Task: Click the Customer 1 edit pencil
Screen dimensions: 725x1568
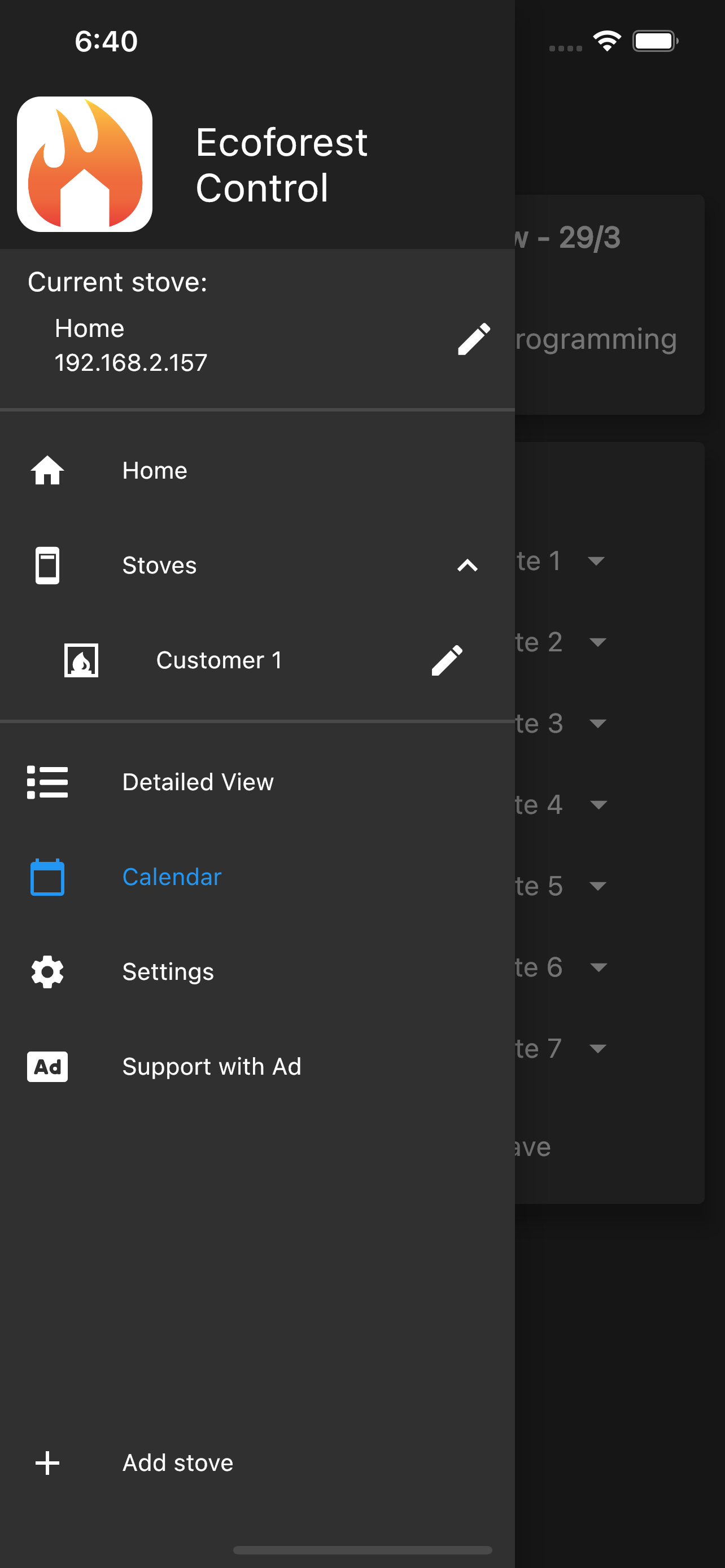Action: [447, 660]
